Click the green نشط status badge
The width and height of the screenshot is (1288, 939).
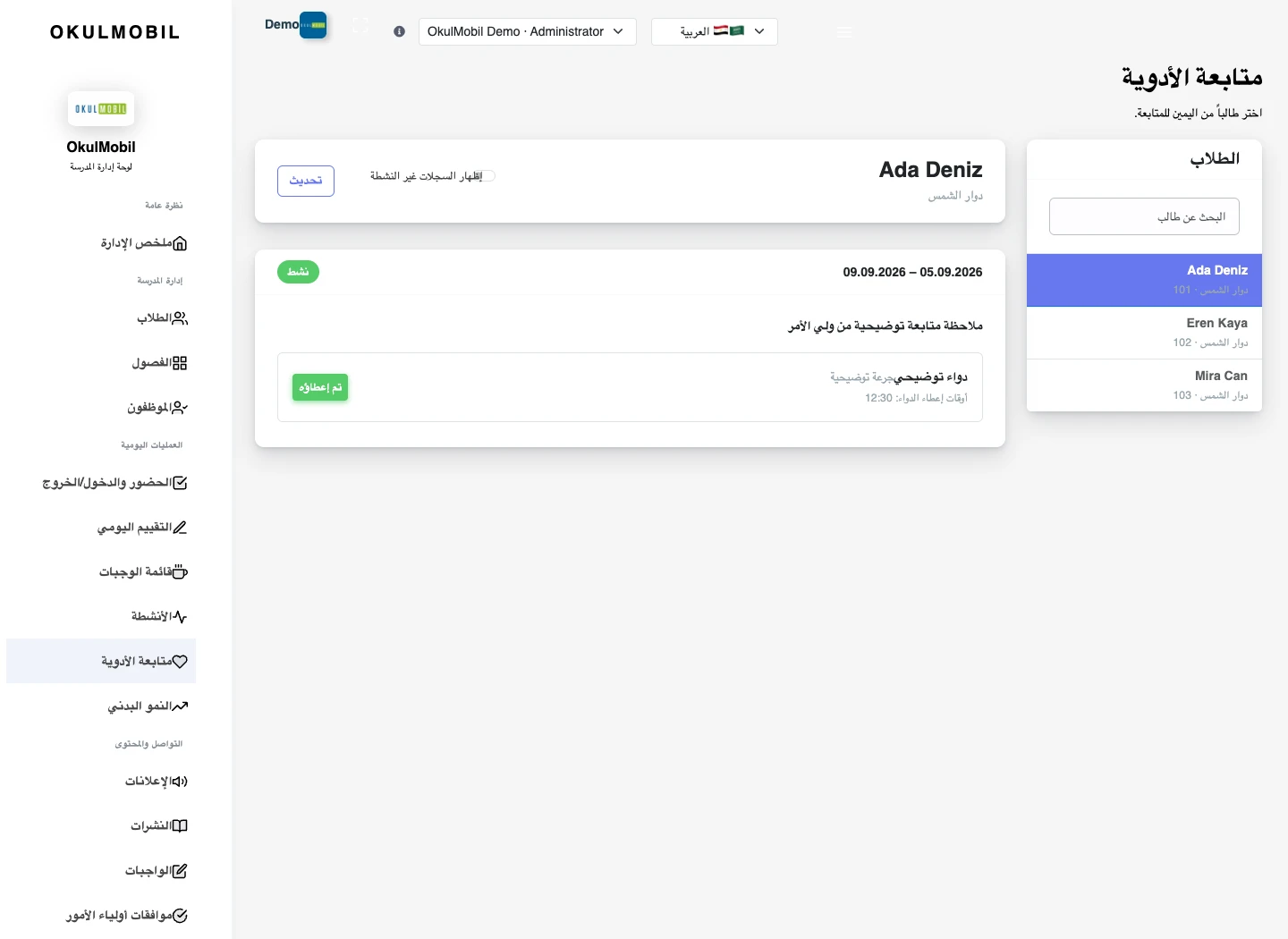click(x=298, y=272)
